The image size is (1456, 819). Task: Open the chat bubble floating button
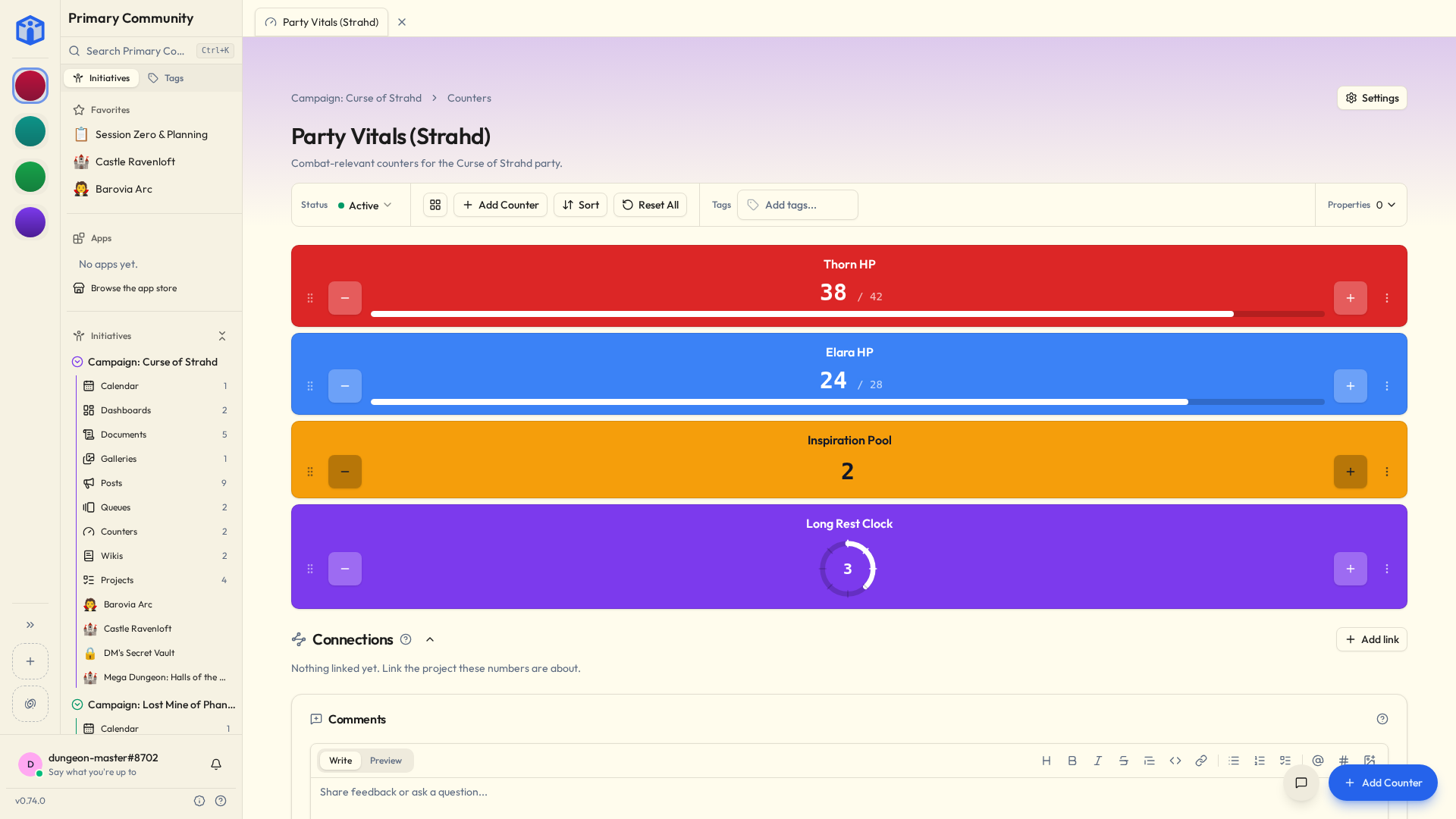click(1301, 783)
